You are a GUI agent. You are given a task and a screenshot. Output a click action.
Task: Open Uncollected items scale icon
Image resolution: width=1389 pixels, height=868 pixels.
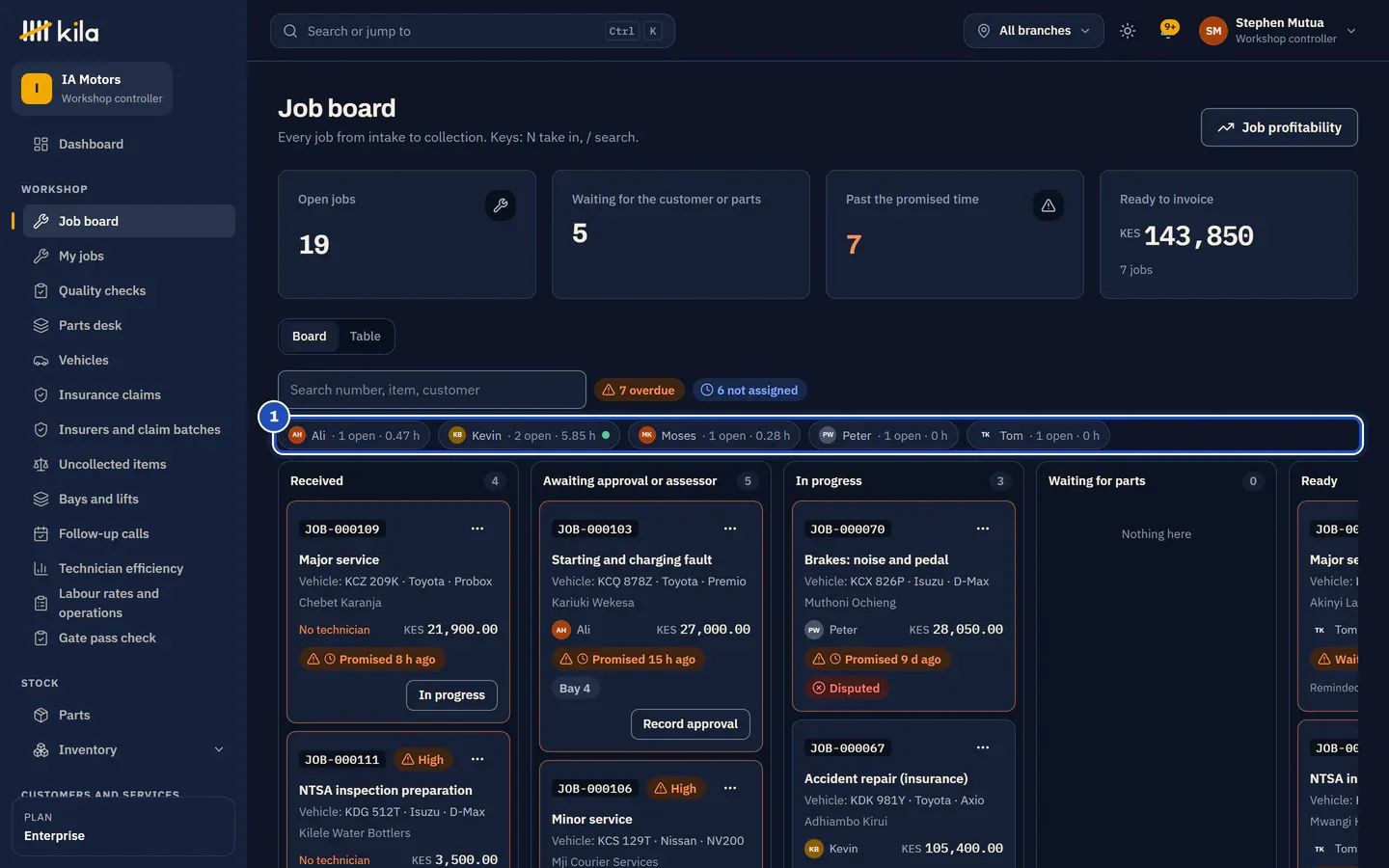click(41, 464)
